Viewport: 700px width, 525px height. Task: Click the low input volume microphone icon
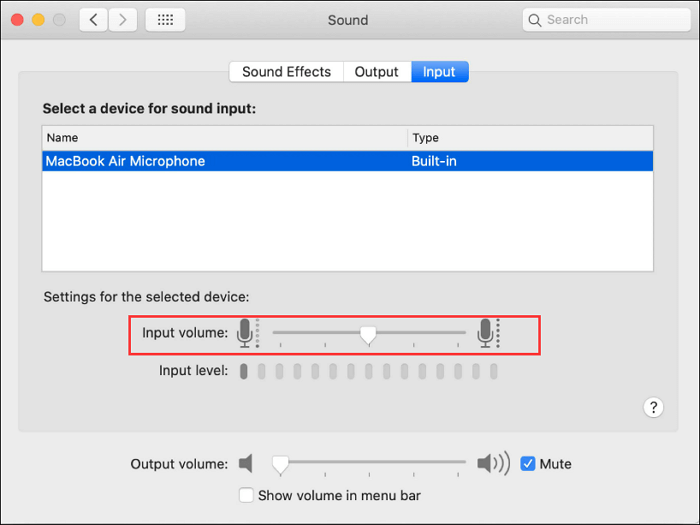pyautogui.click(x=246, y=333)
